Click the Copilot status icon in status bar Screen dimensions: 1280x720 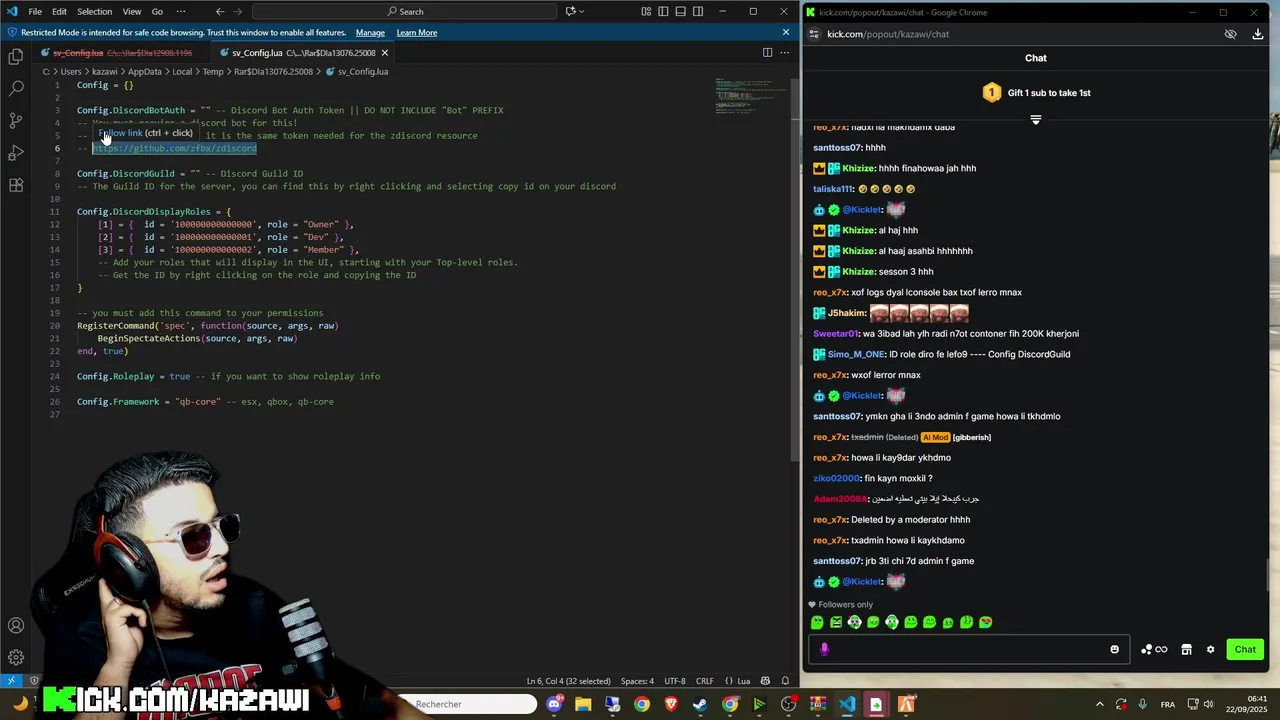click(x=764, y=681)
